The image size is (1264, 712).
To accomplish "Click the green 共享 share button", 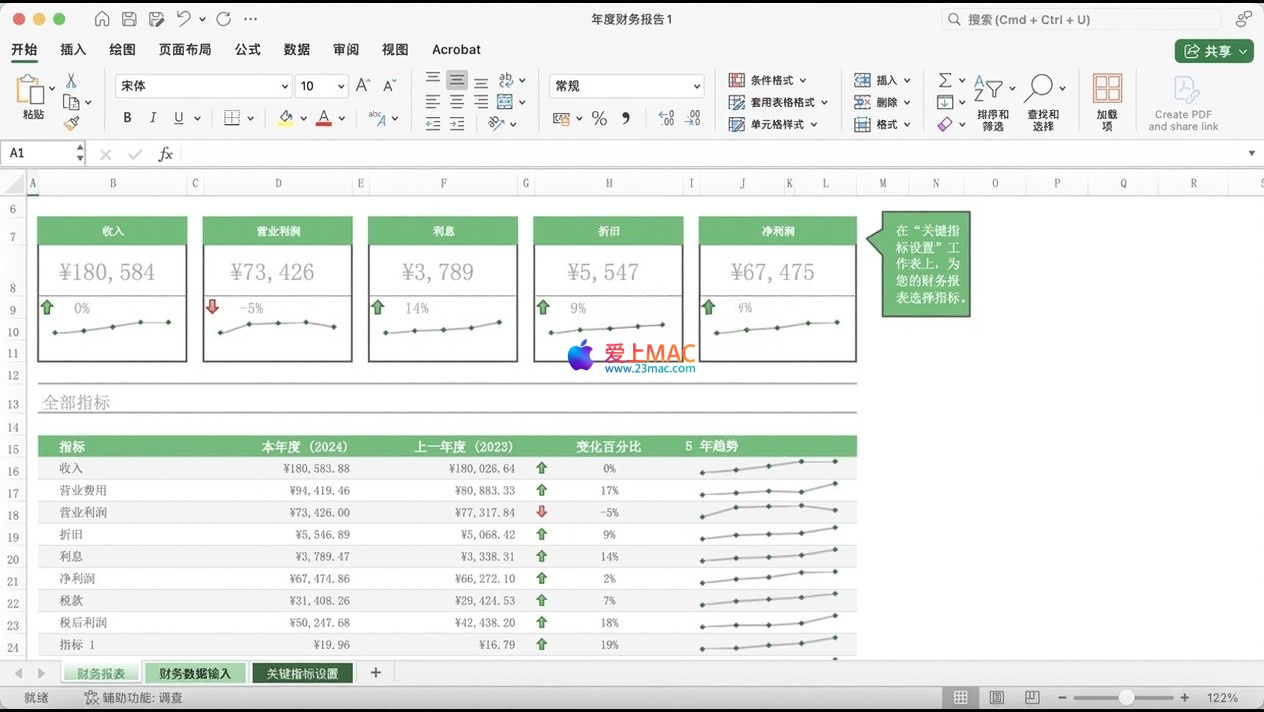I will (x=1213, y=51).
